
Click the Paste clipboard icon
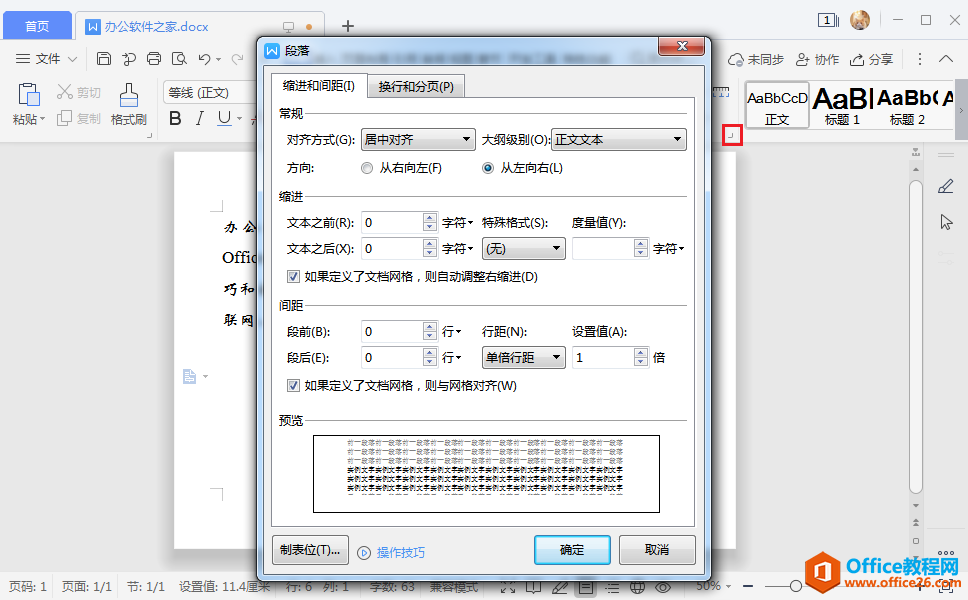[x=28, y=95]
